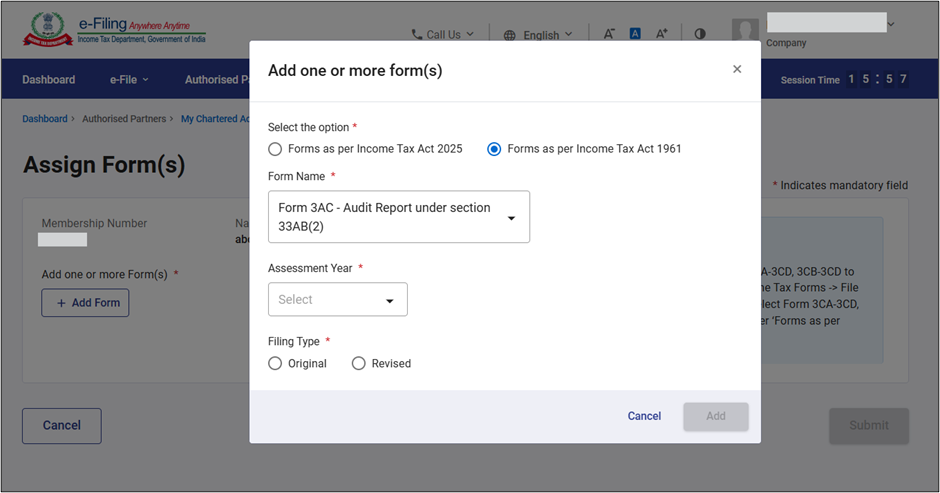Select Forms as per Income Tax Act 1961

pyautogui.click(x=494, y=149)
